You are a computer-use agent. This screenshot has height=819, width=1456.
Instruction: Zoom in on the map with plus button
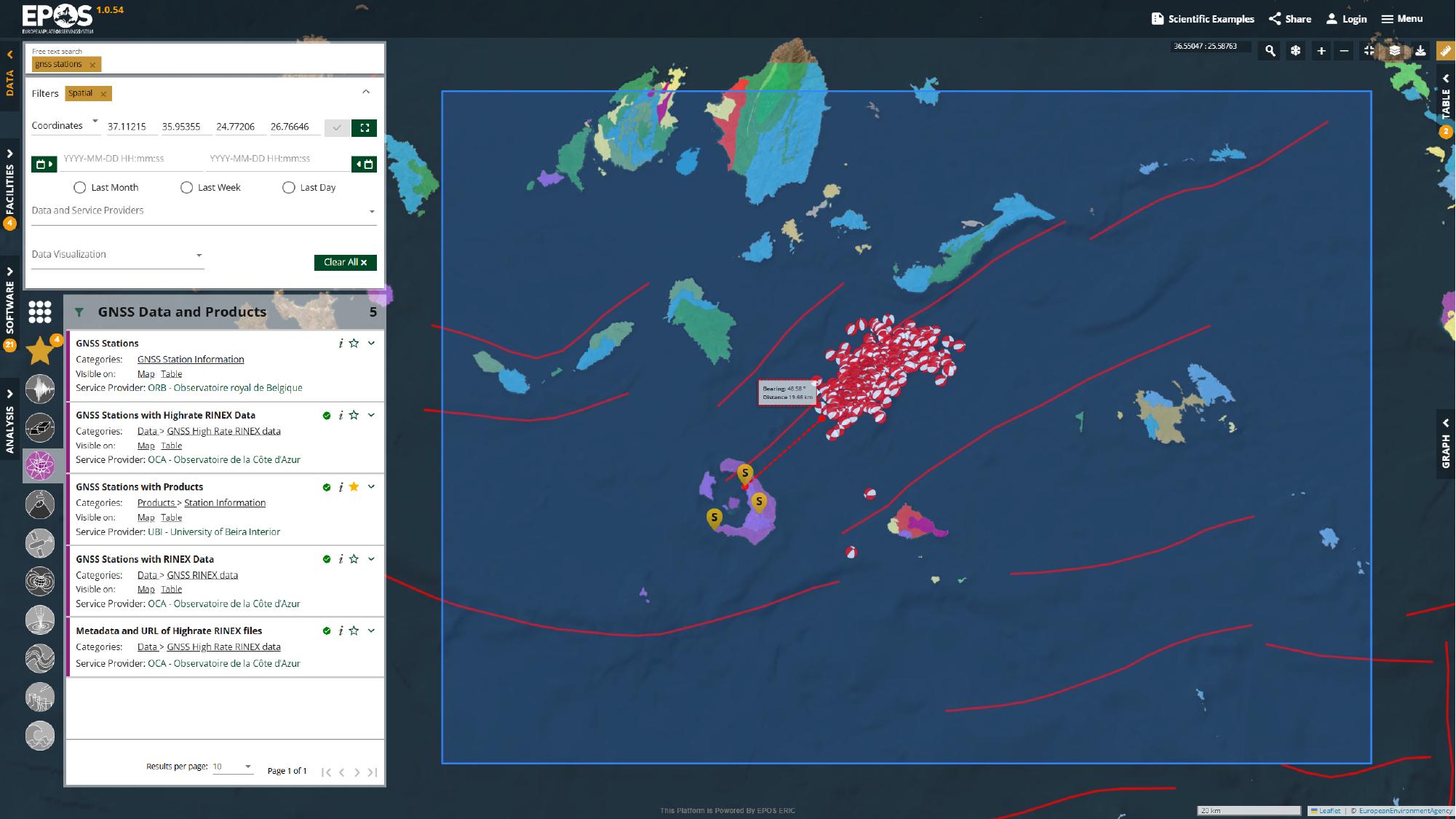click(1321, 51)
